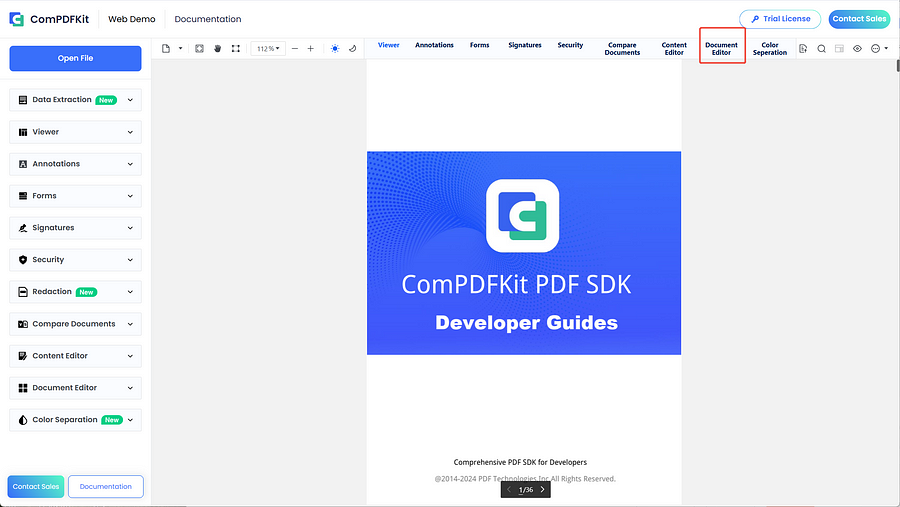The image size is (900, 507).
Task: Select the fit-page icon in toolbar
Action: 199,49
